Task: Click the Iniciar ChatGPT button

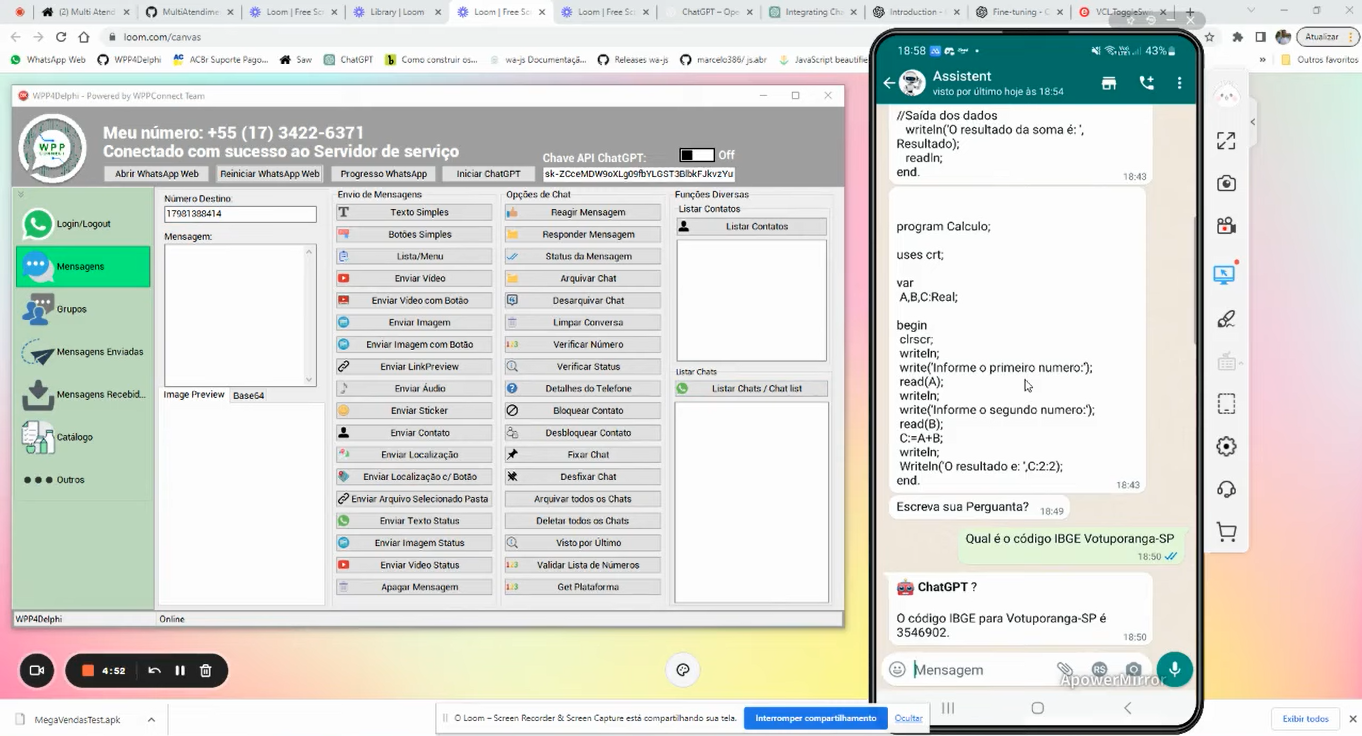Action: pyautogui.click(x=488, y=174)
